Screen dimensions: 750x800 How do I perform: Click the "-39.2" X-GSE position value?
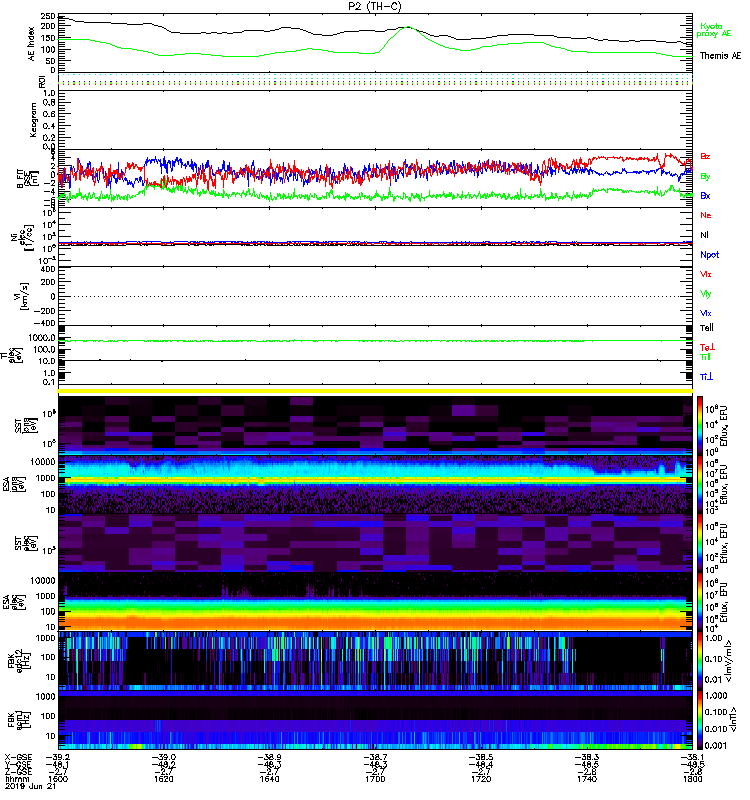pos(58,758)
